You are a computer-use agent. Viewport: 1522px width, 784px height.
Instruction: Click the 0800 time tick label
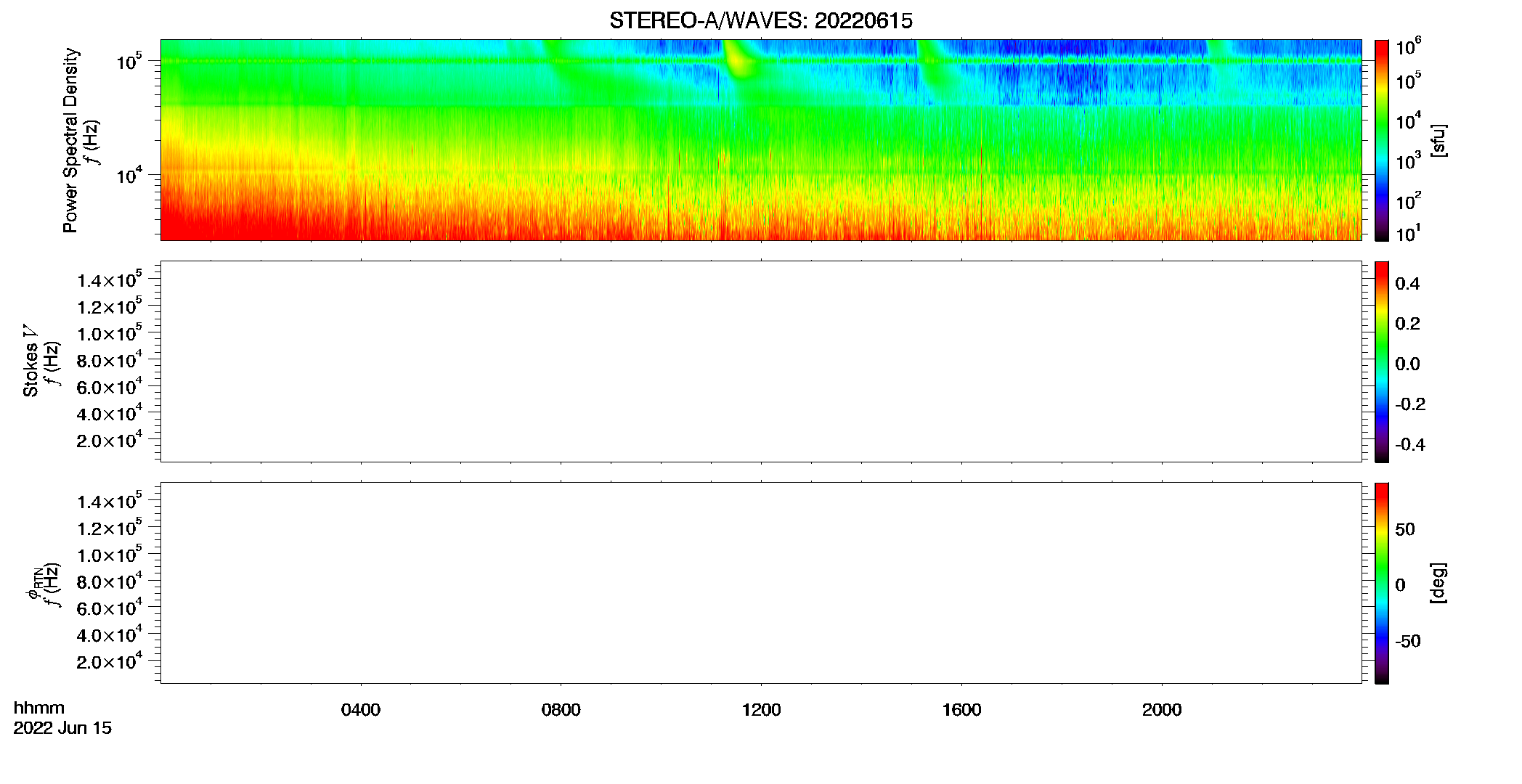pos(561,710)
